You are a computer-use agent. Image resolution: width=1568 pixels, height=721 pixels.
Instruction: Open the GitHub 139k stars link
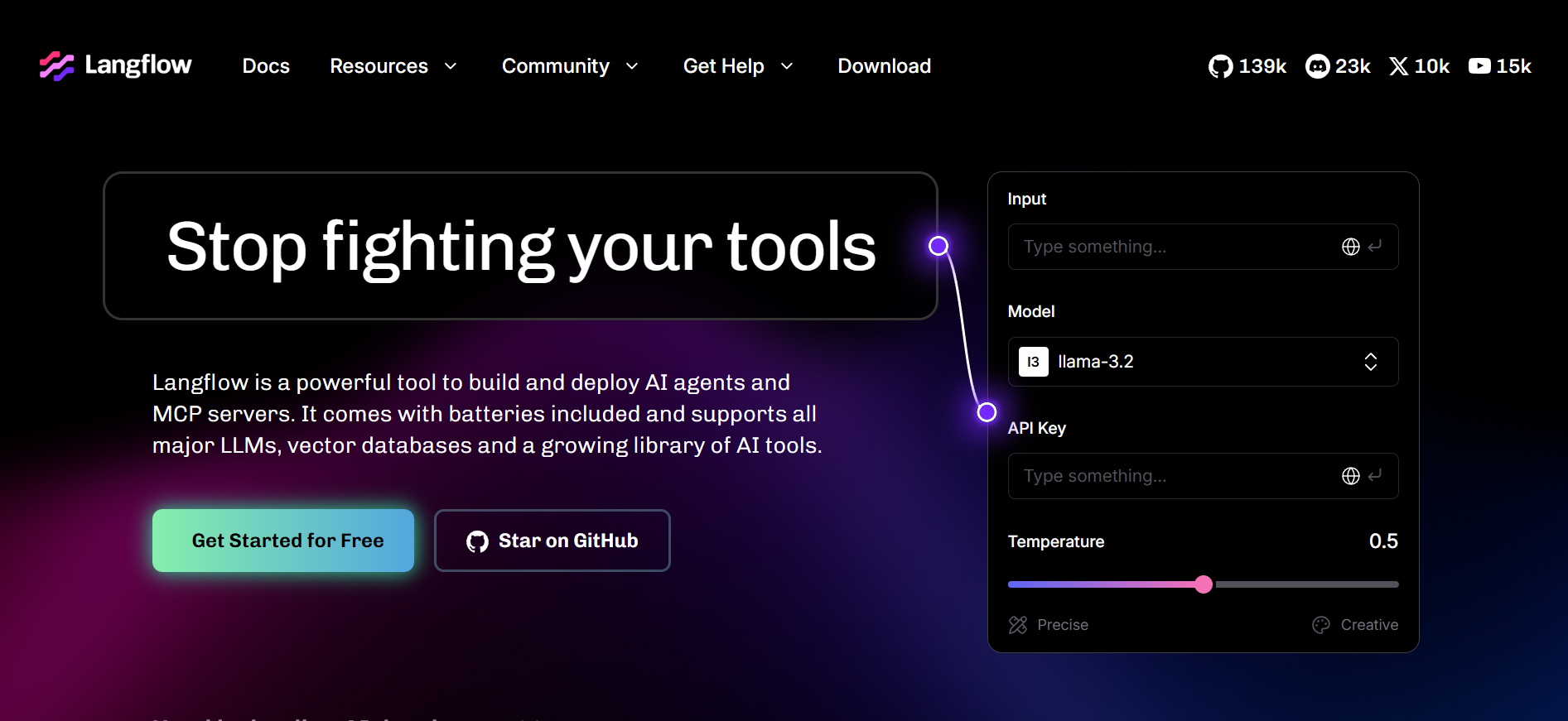pyautogui.click(x=1247, y=66)
